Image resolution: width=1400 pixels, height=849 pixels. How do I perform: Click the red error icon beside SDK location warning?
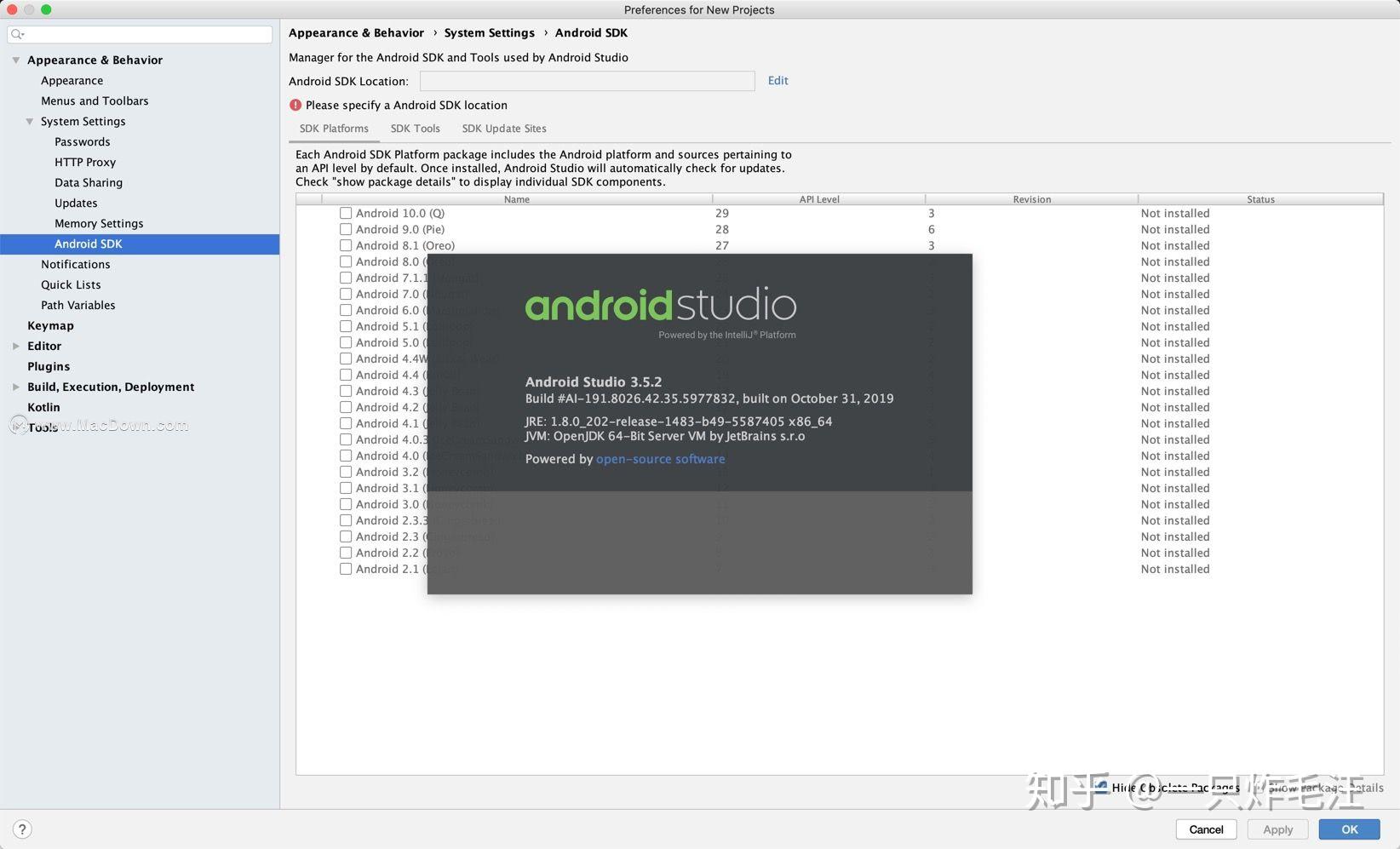295,105
